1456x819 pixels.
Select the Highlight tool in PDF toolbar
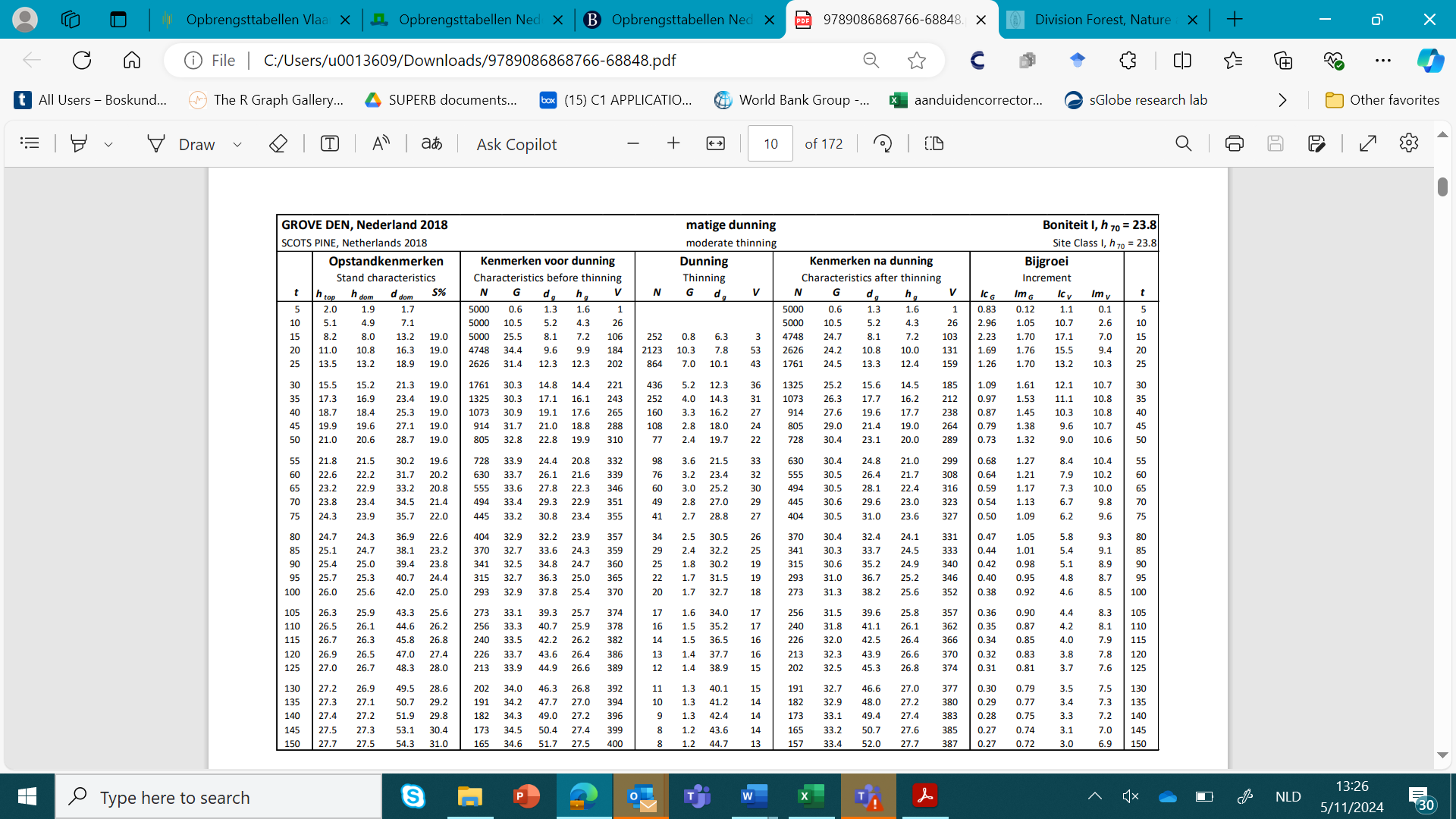(x=78, y=143)
